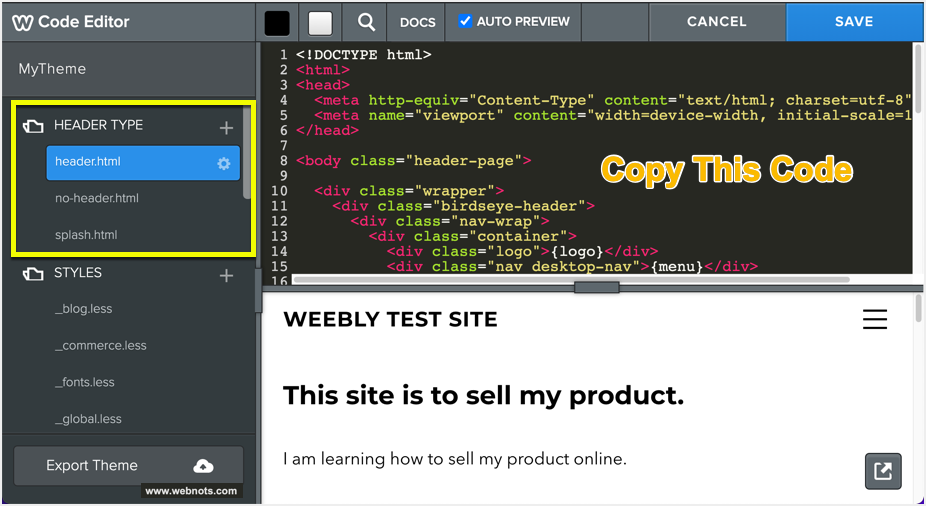The height and width of the screenshot is (506, 926).
Task: Click the logo div code line
Action: pyautogui.click(x=522, y=252)
